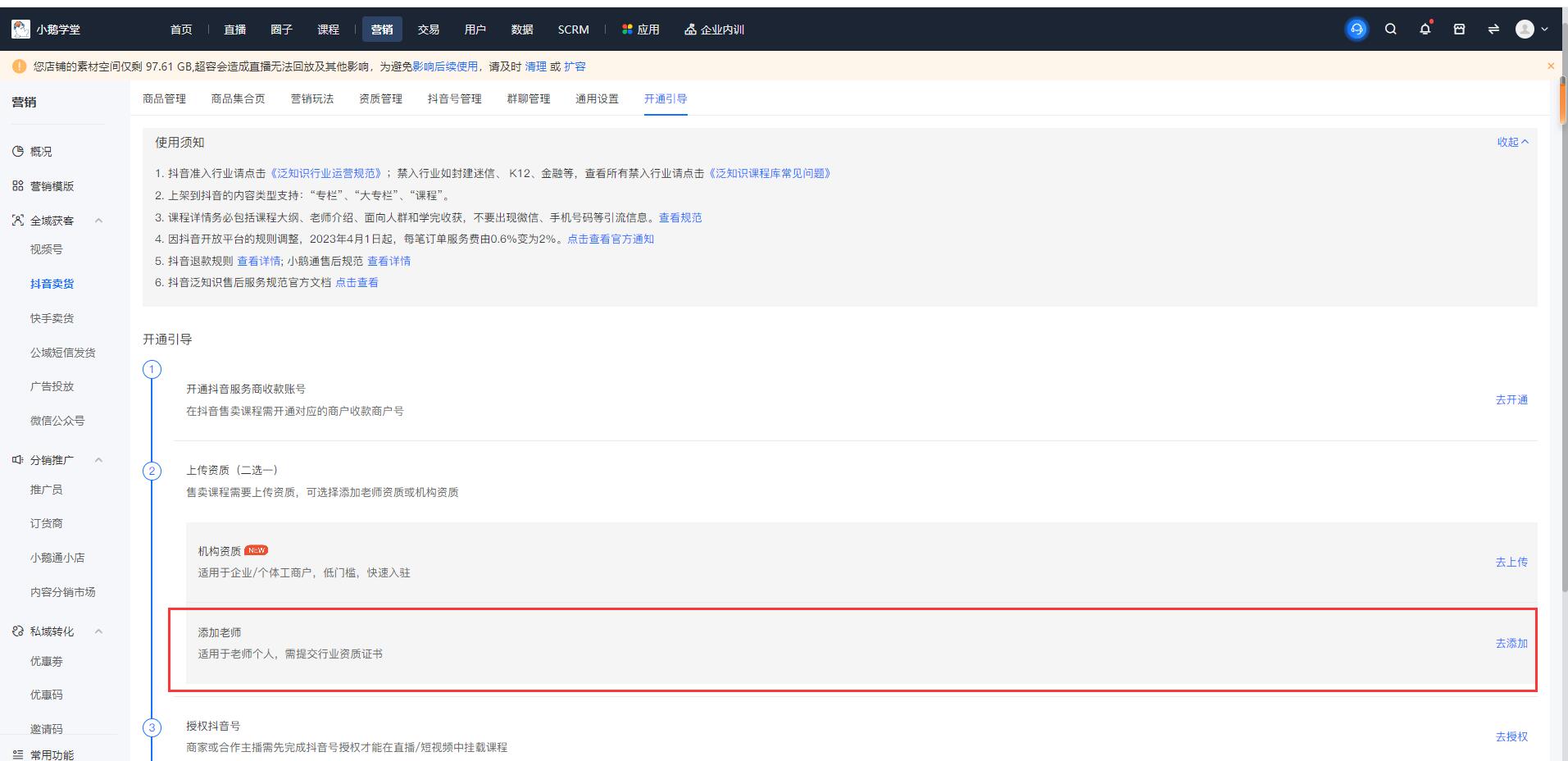This screenshot has height=761, width=1568.
Task: Open 交易 in the top navigation
Action: pyautogui.click(x=428, y=30)
